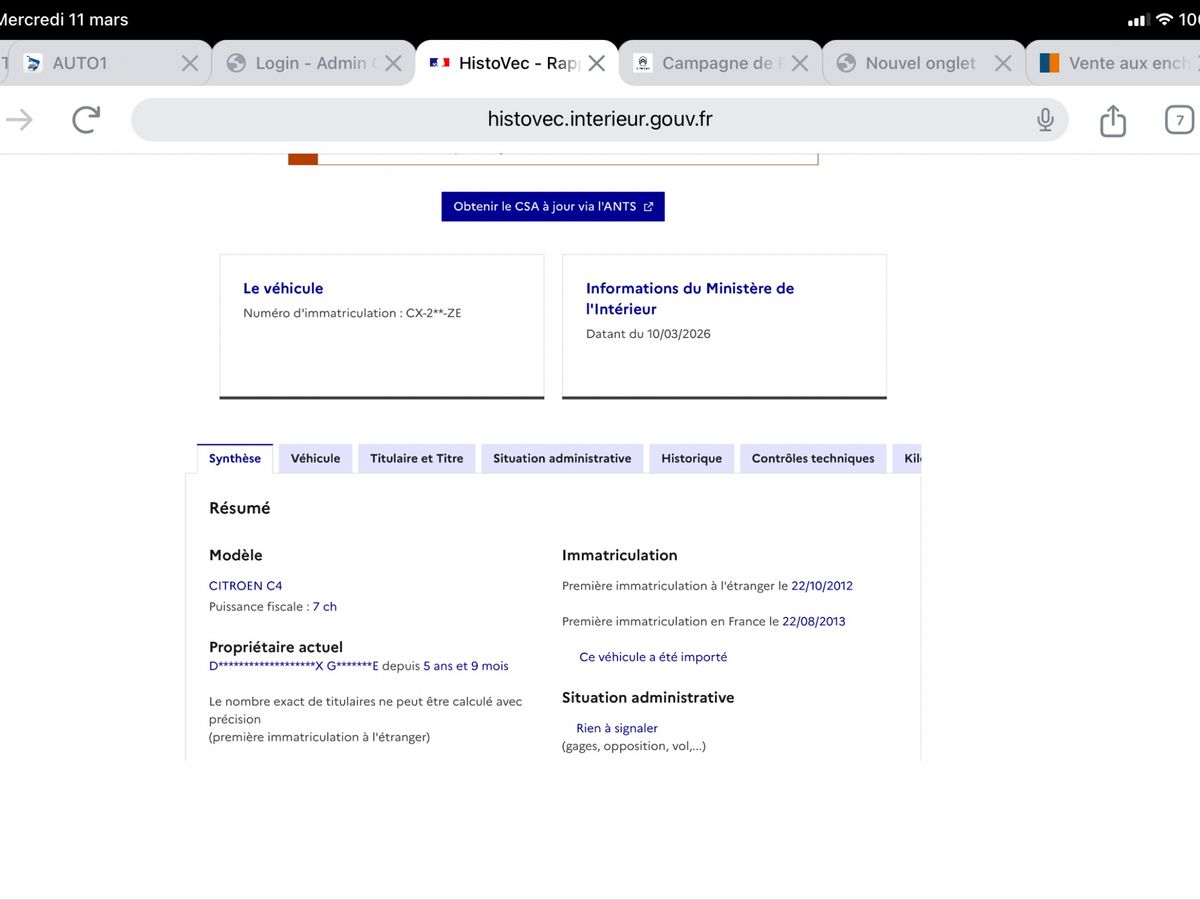The image size is (1200, 900).
Task: Open the tab count overview button
Action: [x=1179, y=120]
